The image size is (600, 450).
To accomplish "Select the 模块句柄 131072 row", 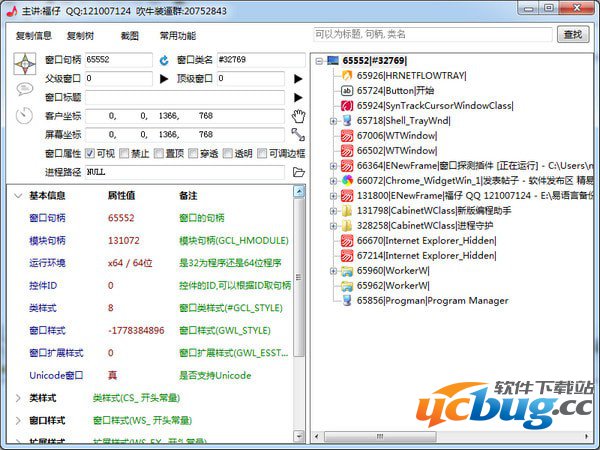I will tap(152, 241).
